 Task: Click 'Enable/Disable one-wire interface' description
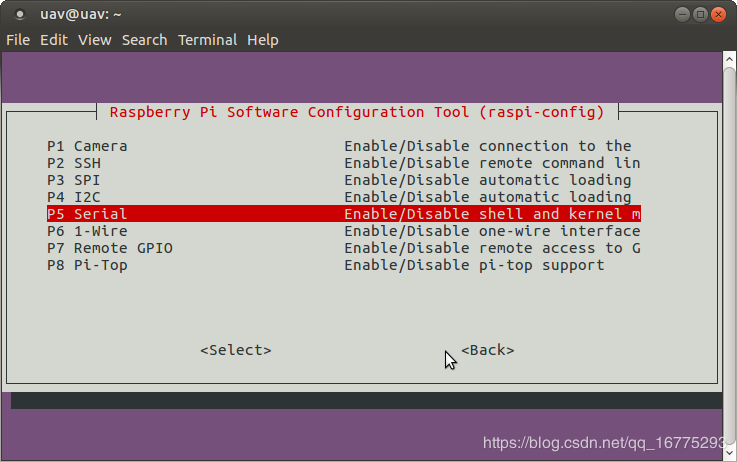[x=492, y=231]
